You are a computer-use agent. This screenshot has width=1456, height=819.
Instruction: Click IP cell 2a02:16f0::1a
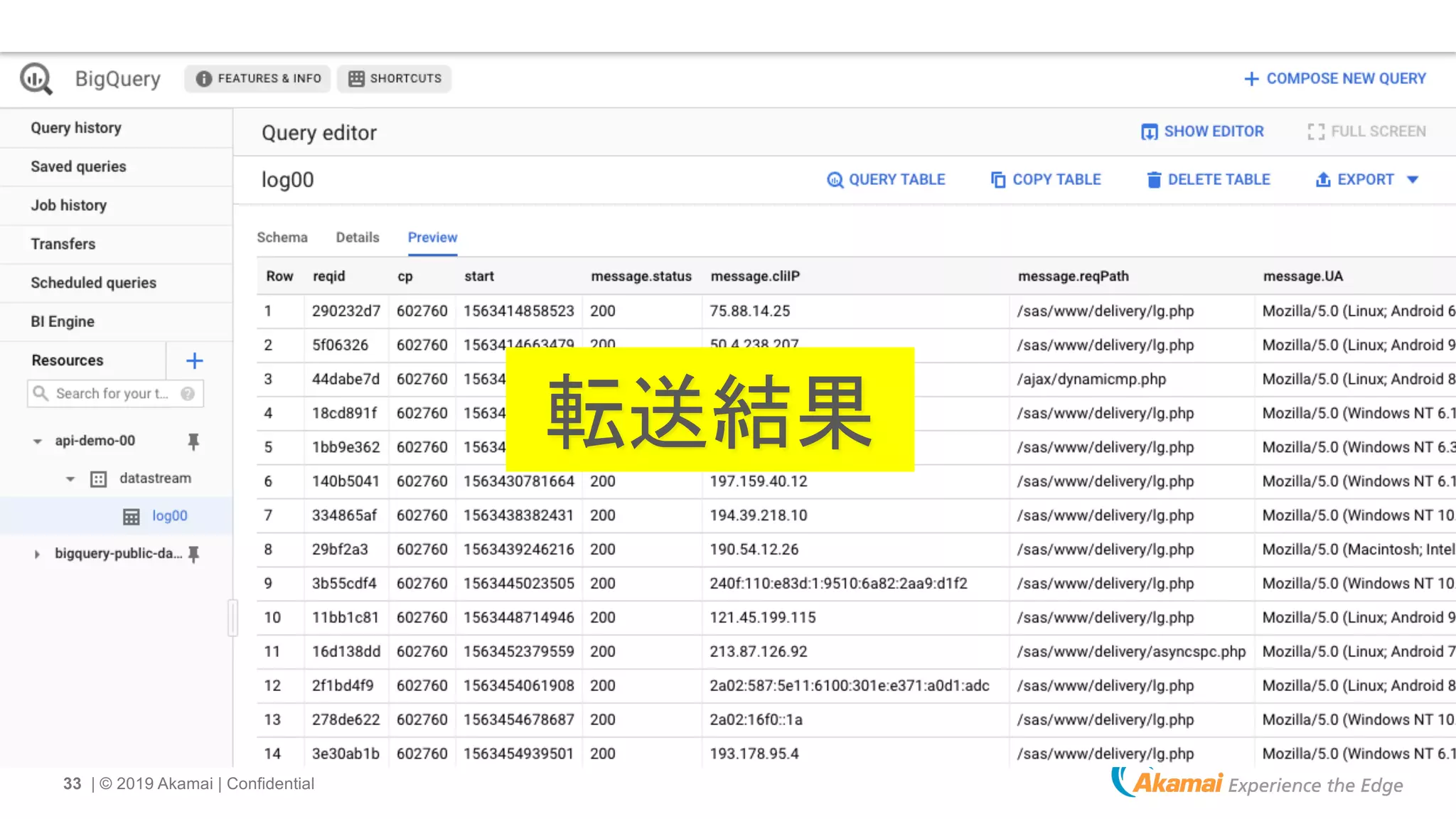756,720
